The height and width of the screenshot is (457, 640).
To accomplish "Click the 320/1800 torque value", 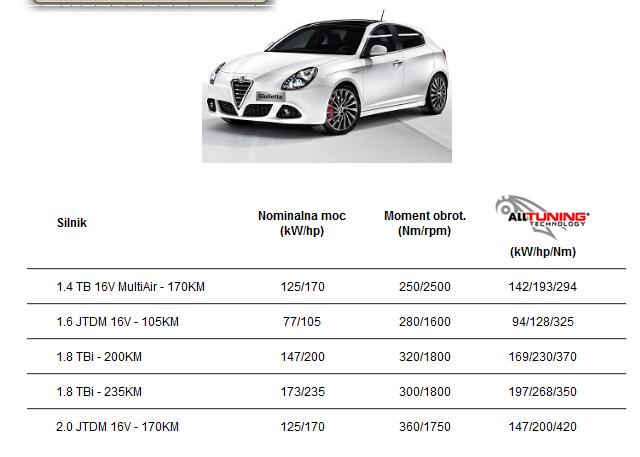I will pyautogui.click(x=425, y=357).
